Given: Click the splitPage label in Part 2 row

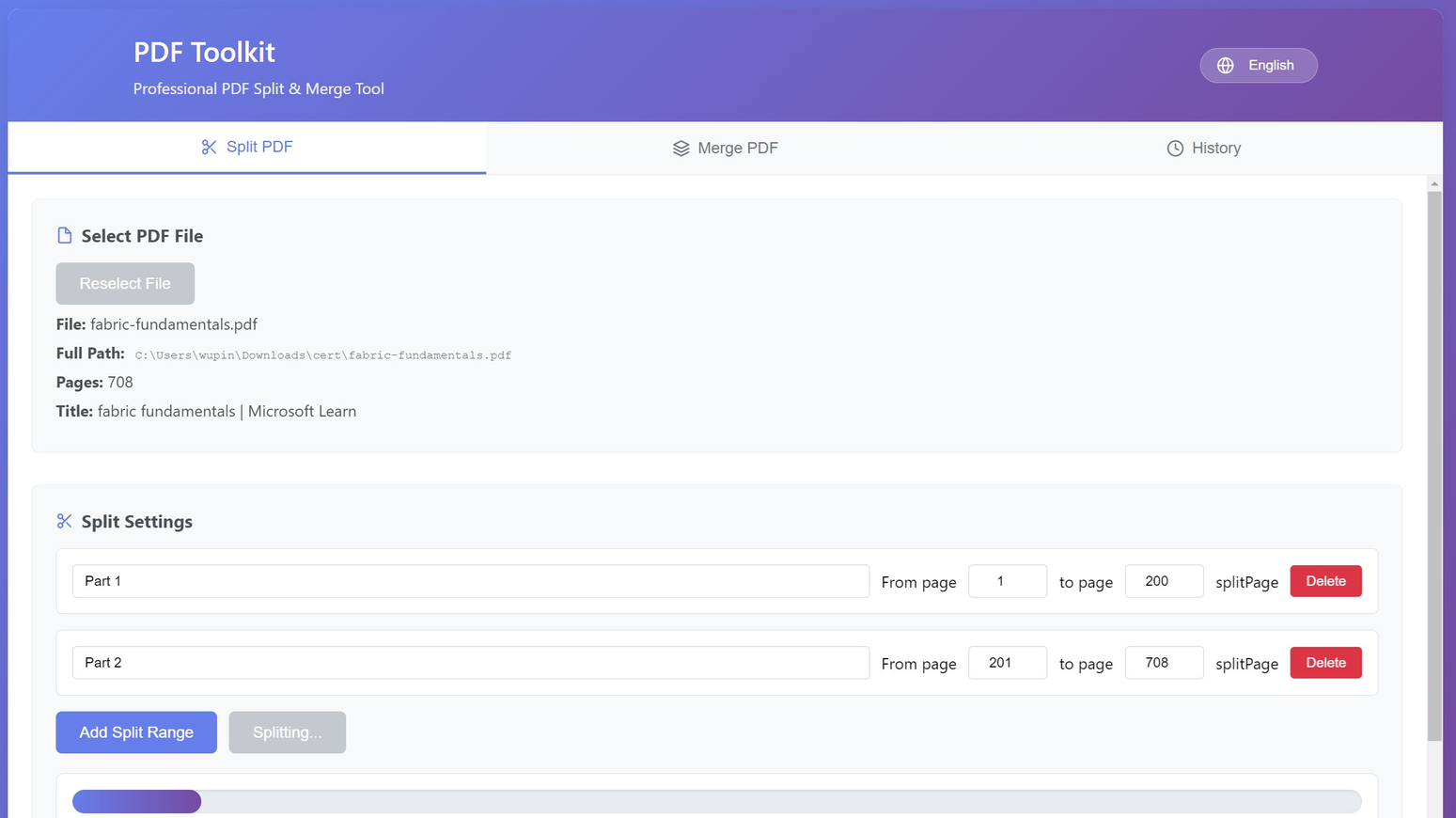Looking at the screenshot, I should pyautogui.click(x=1247, y=664).
